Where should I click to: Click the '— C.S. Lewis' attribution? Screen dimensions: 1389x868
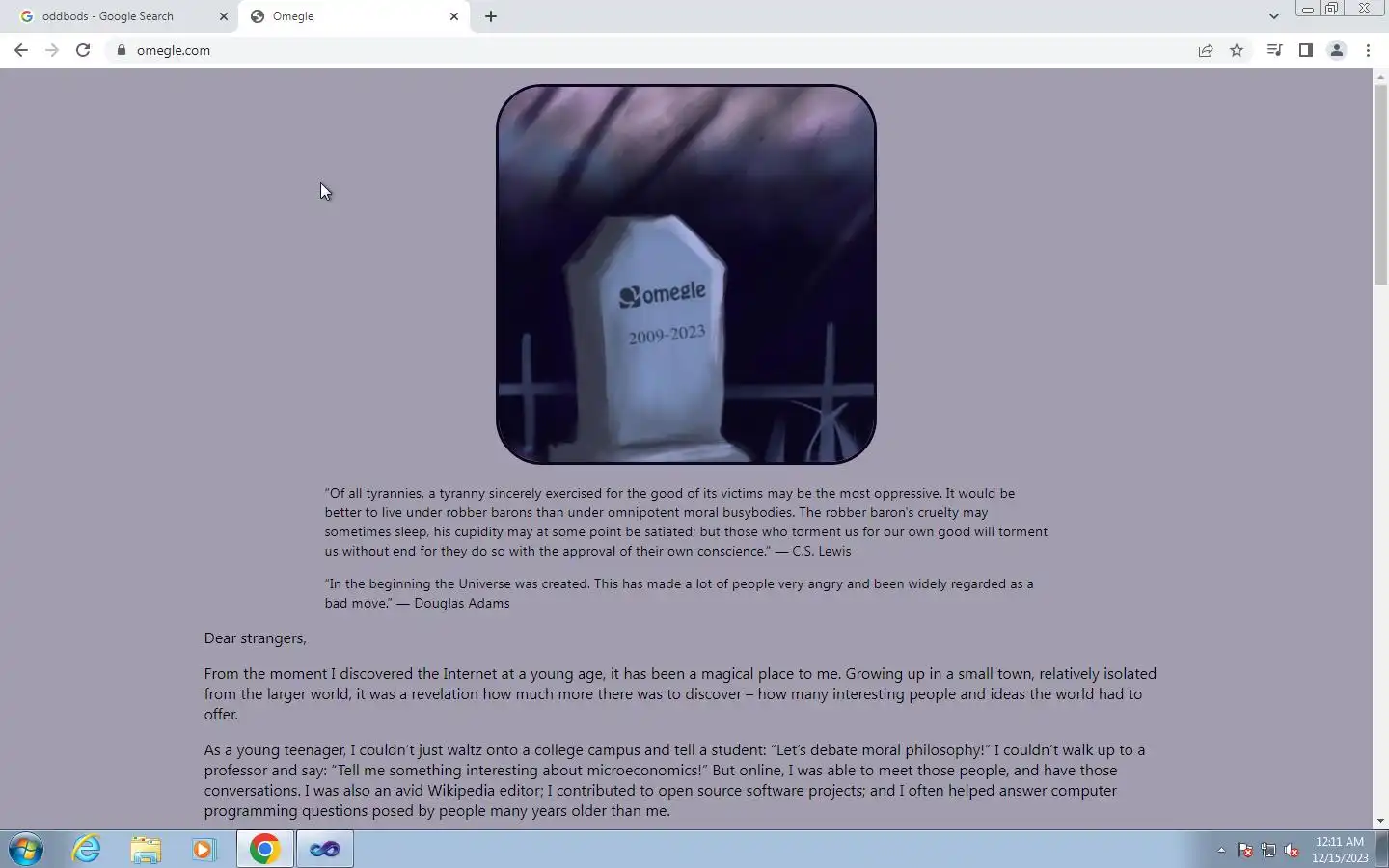813,551
